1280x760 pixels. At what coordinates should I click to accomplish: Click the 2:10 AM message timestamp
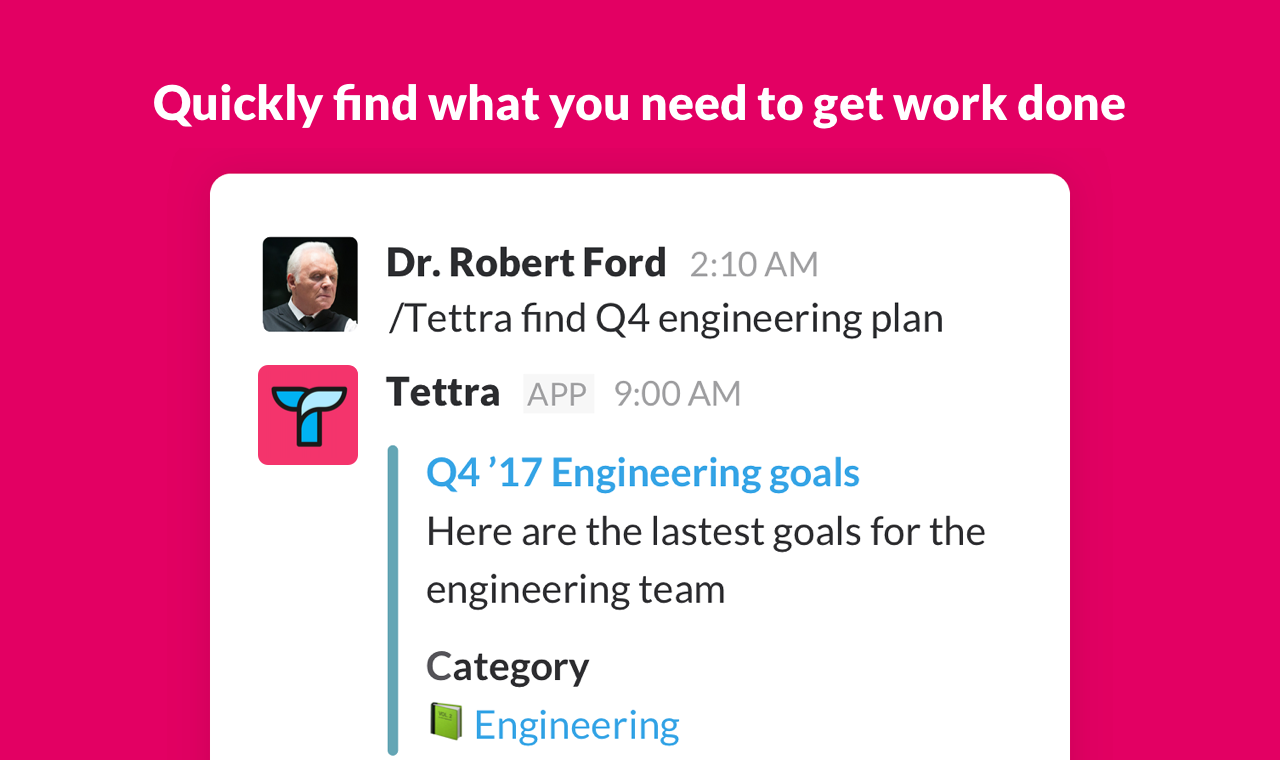(x=754, y=264)
